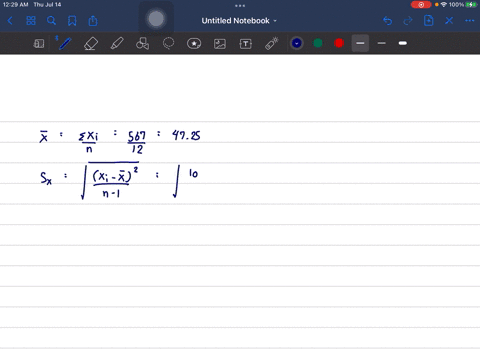Redo the last undone stroke
This screenshot has height=360, width=480.
tap(408, 21)
